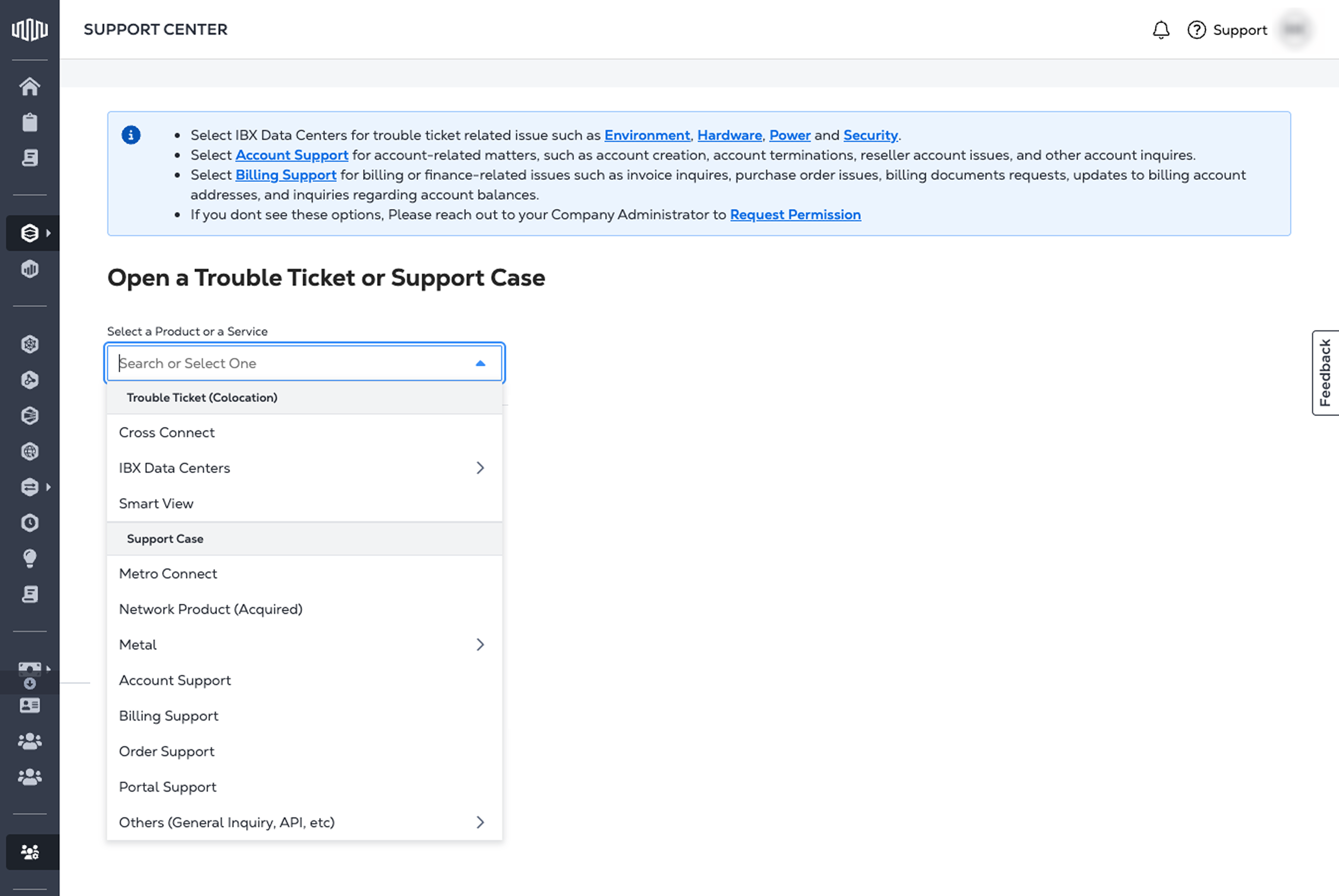Open the Feedback side tab
This screenshot has height=896, width=1339.
[x=1325, y=372]
